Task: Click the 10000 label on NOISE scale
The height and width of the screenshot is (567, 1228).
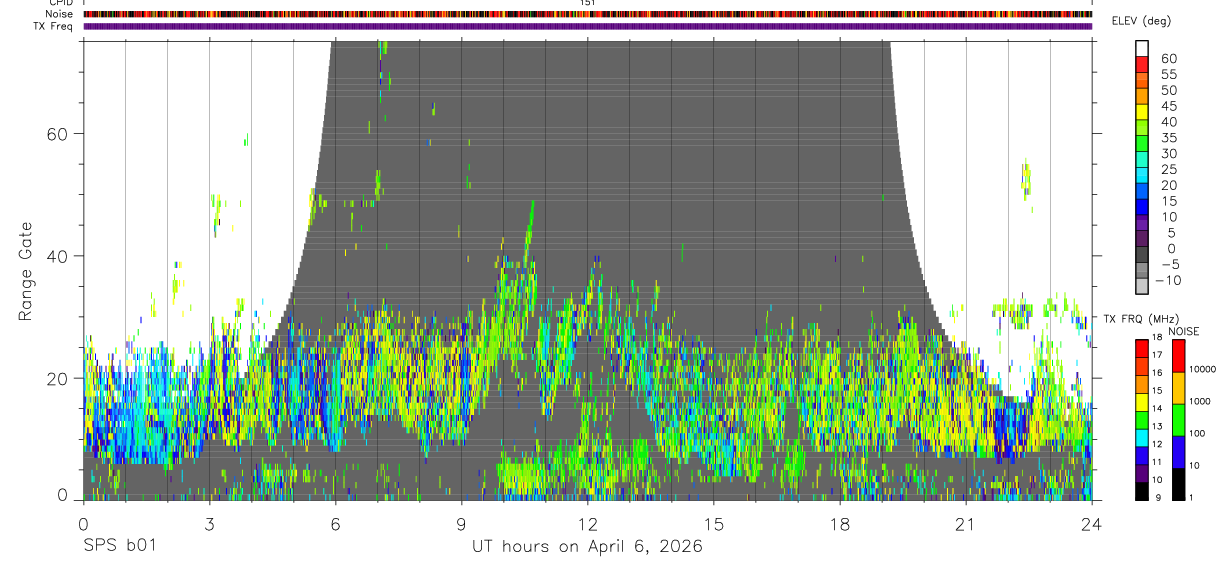Action: coord(1202,370)
